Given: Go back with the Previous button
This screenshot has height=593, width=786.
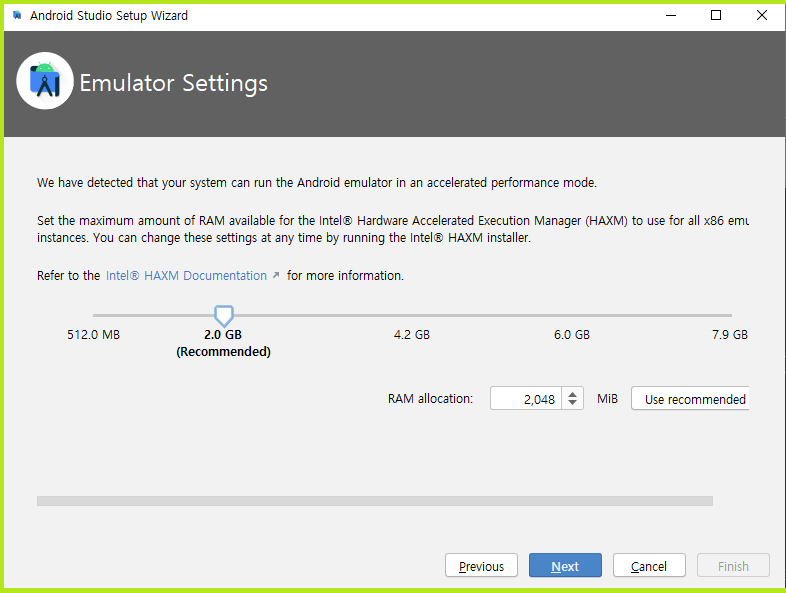Looking at the screenshot, I should coord(481,565).
